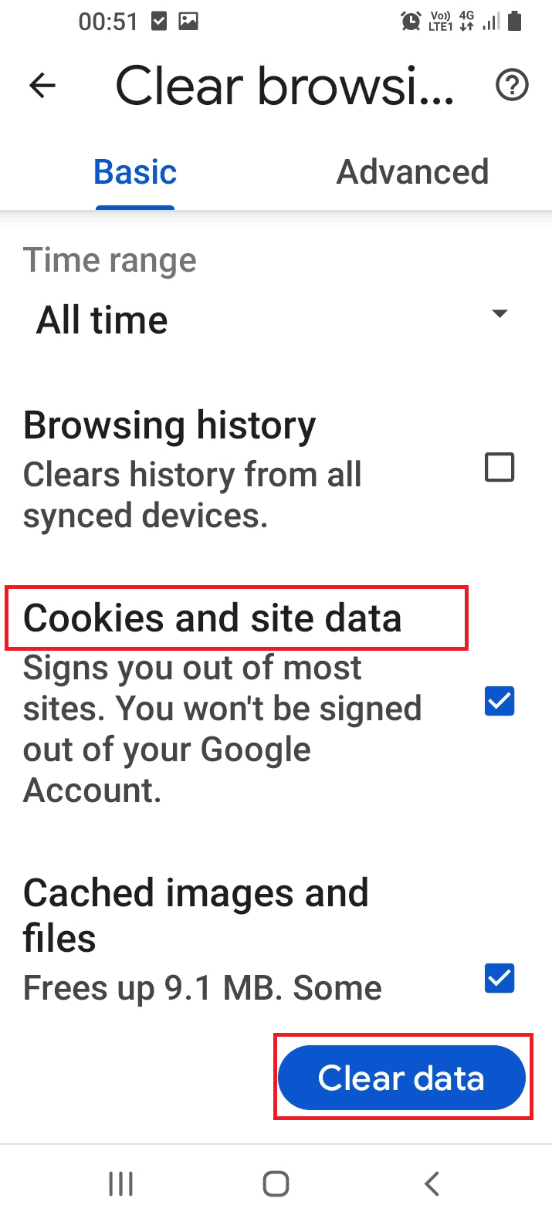Tap the signal strength icon

point(492,20)
